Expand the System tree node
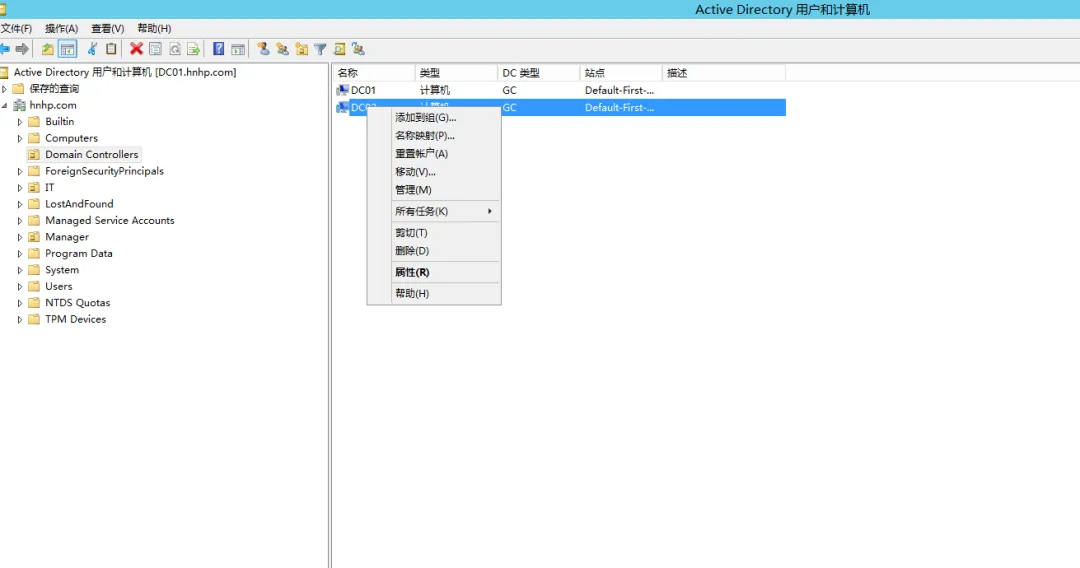The width and height of the screenshot is (1080, 568). coord(20,271)
